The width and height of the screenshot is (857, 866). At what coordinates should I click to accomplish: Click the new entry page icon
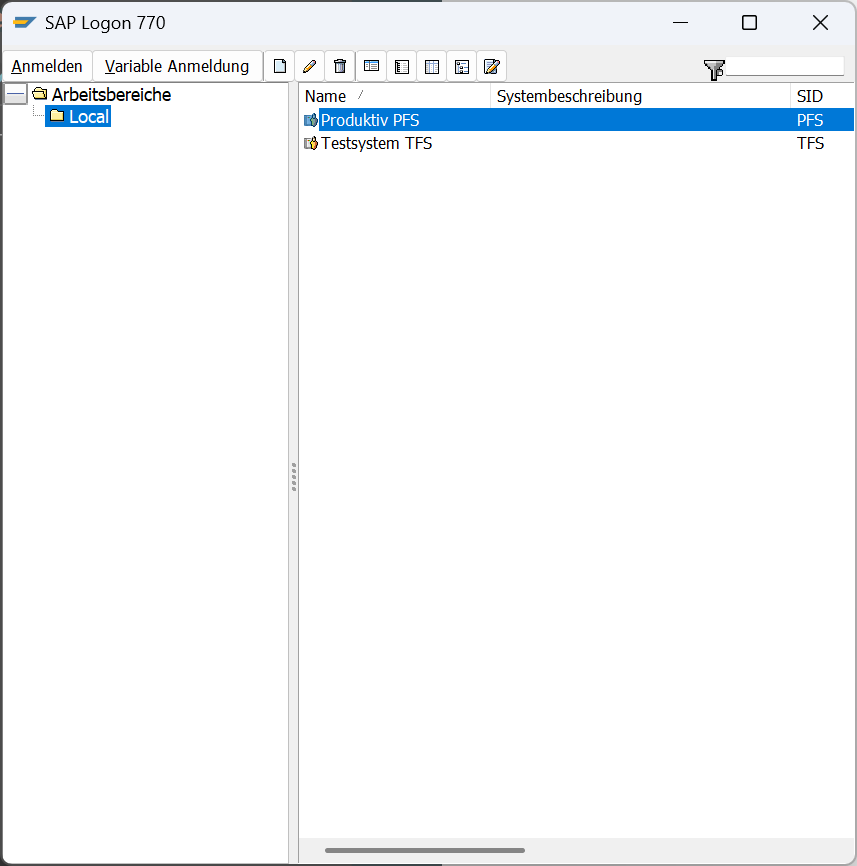coord(280,67)
